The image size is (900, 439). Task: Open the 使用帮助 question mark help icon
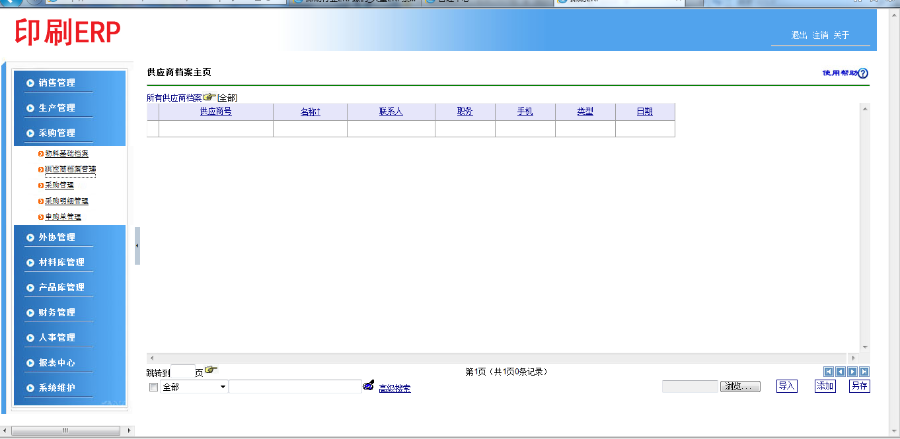(863, 73)
